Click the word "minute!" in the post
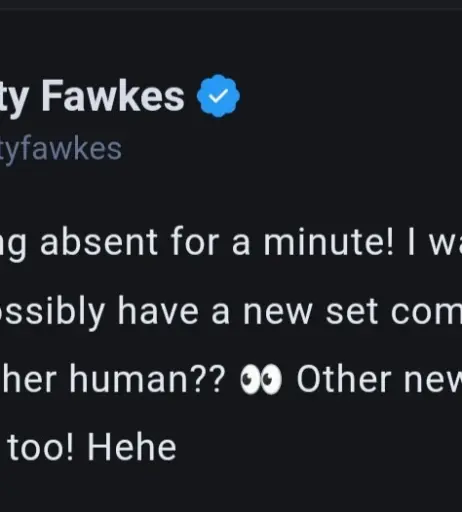The height and width of the screenshot is (512, 462). point(329,241)
